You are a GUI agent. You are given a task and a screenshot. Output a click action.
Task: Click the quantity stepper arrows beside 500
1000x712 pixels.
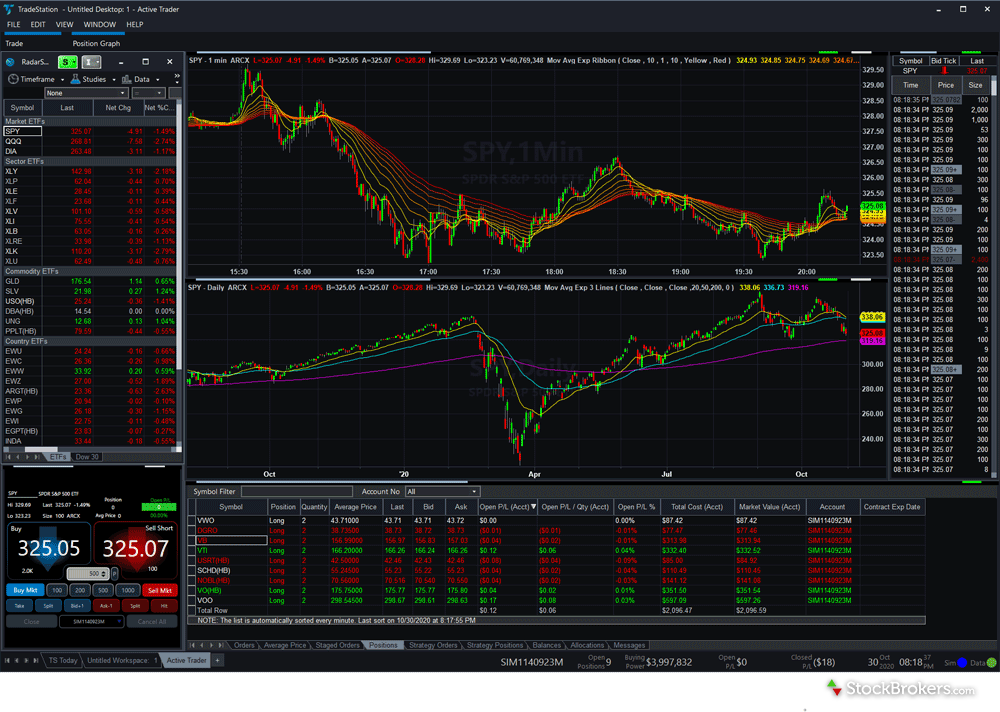pyautogui.click(x=103, y=573)
